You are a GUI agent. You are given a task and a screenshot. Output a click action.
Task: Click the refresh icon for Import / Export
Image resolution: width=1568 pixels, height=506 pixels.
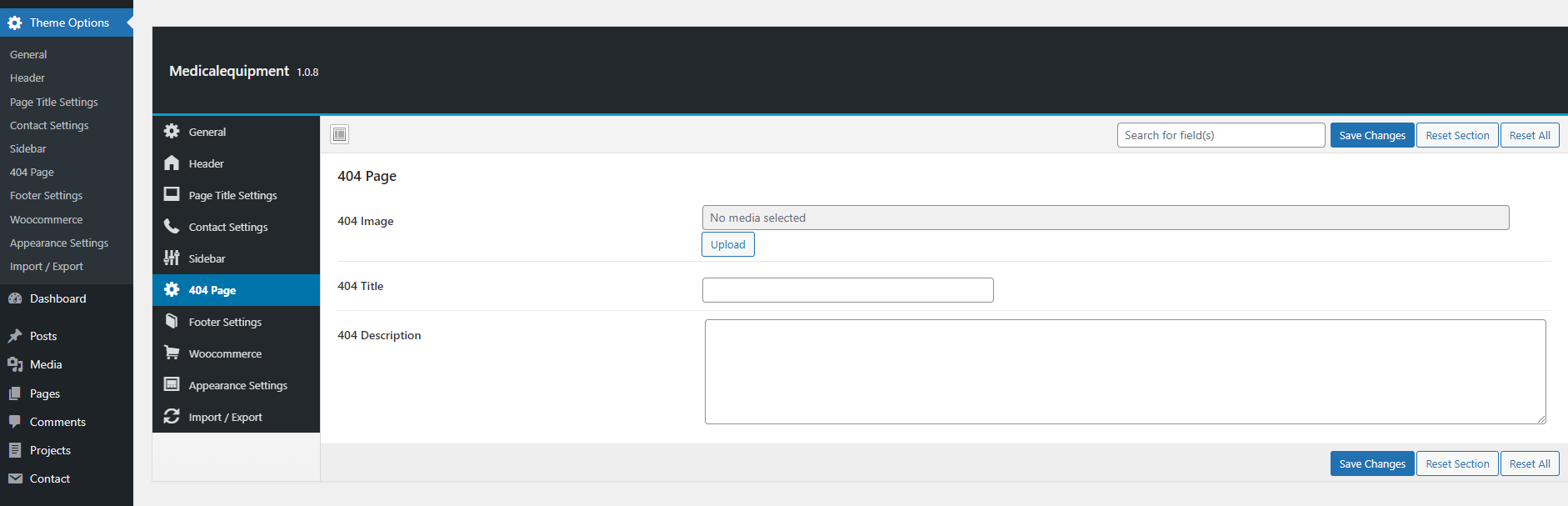(x=172, y=417)
